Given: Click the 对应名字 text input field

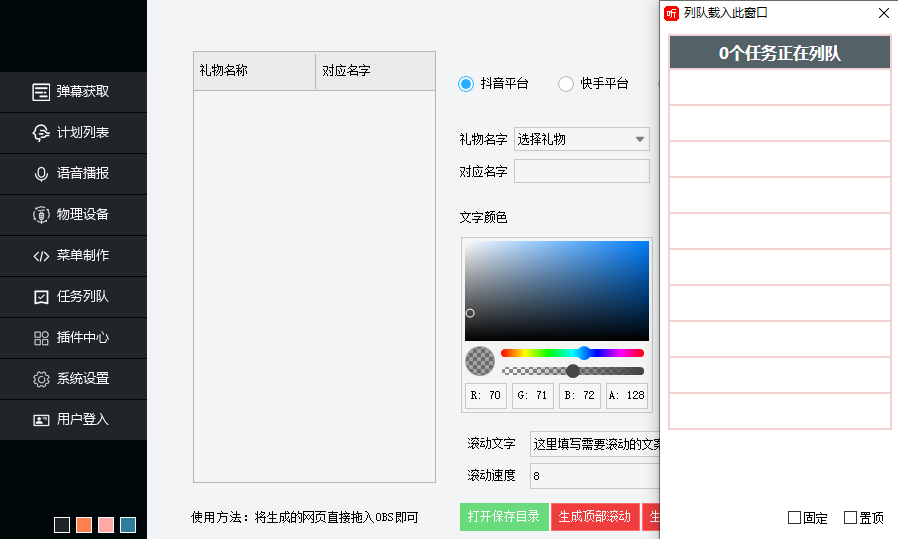Looking at the screenshot, I should (x=582, y=172).
